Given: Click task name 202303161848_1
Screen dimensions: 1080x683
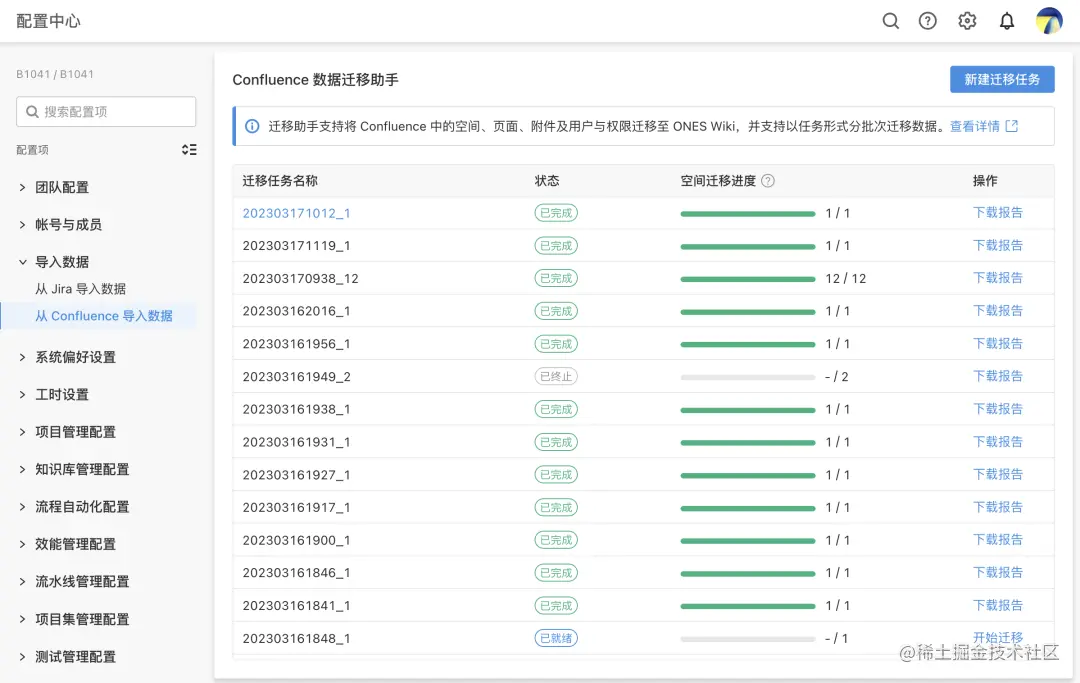Looking at the screenshot, I should click(296, 639).
